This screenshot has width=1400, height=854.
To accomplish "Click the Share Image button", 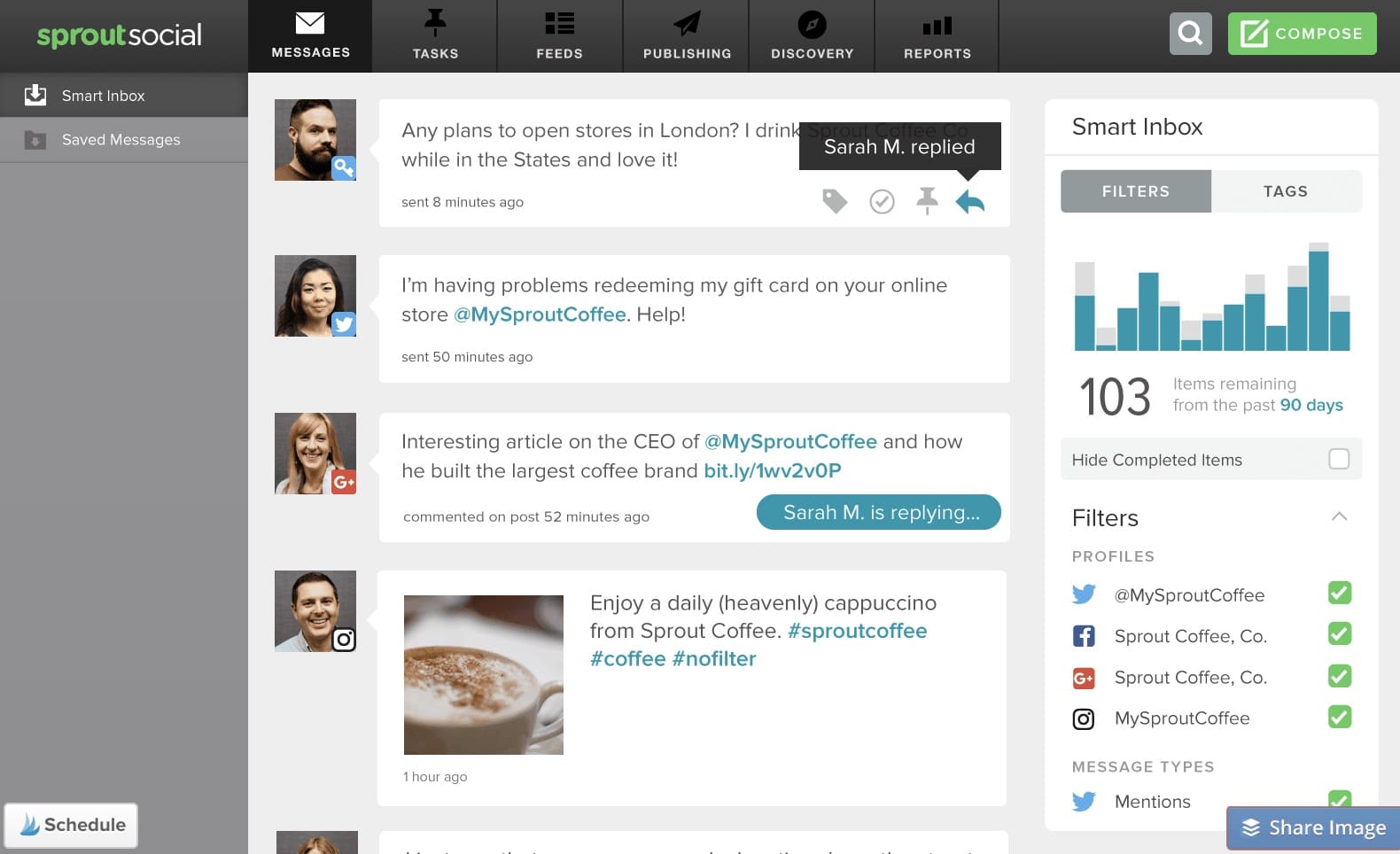I will (1313, 828).
